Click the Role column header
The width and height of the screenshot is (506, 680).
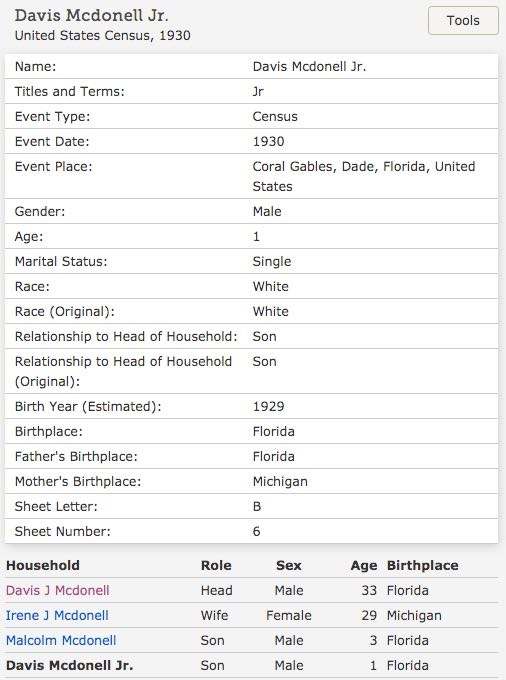click(216, 566)
